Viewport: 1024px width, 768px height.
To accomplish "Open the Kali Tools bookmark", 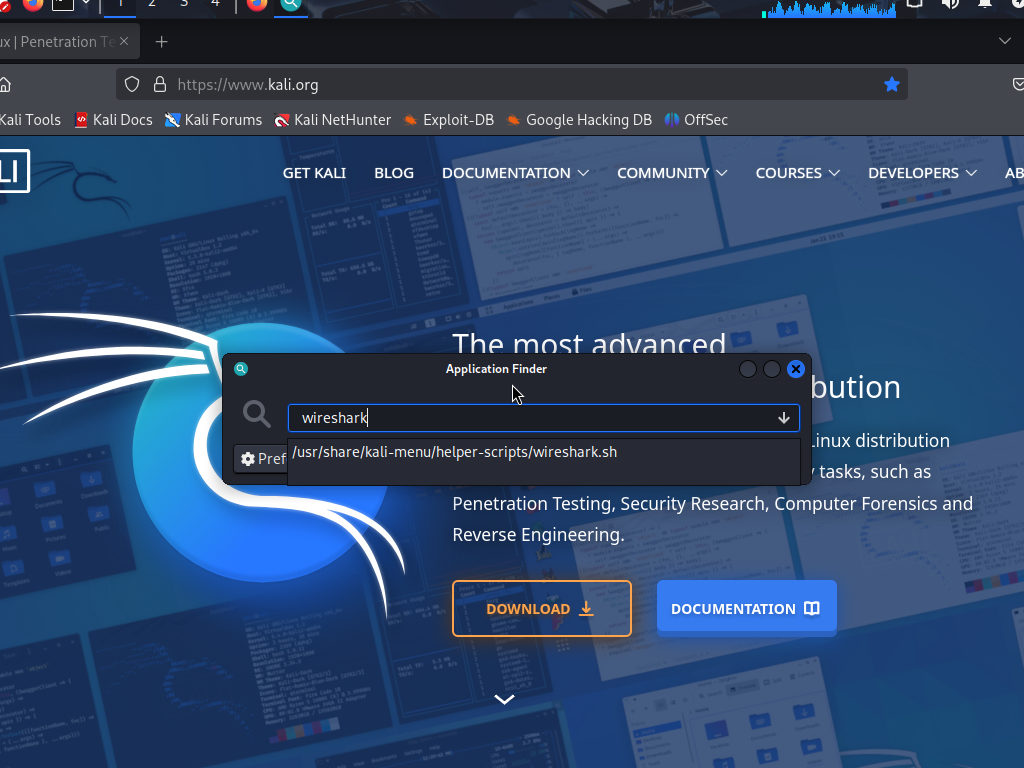I will (29, 120).
